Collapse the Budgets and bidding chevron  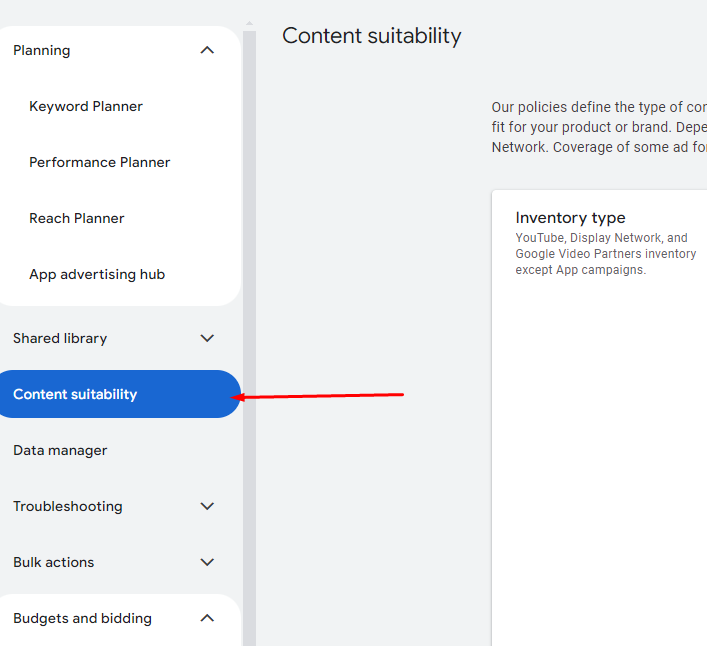coord(207,618)
